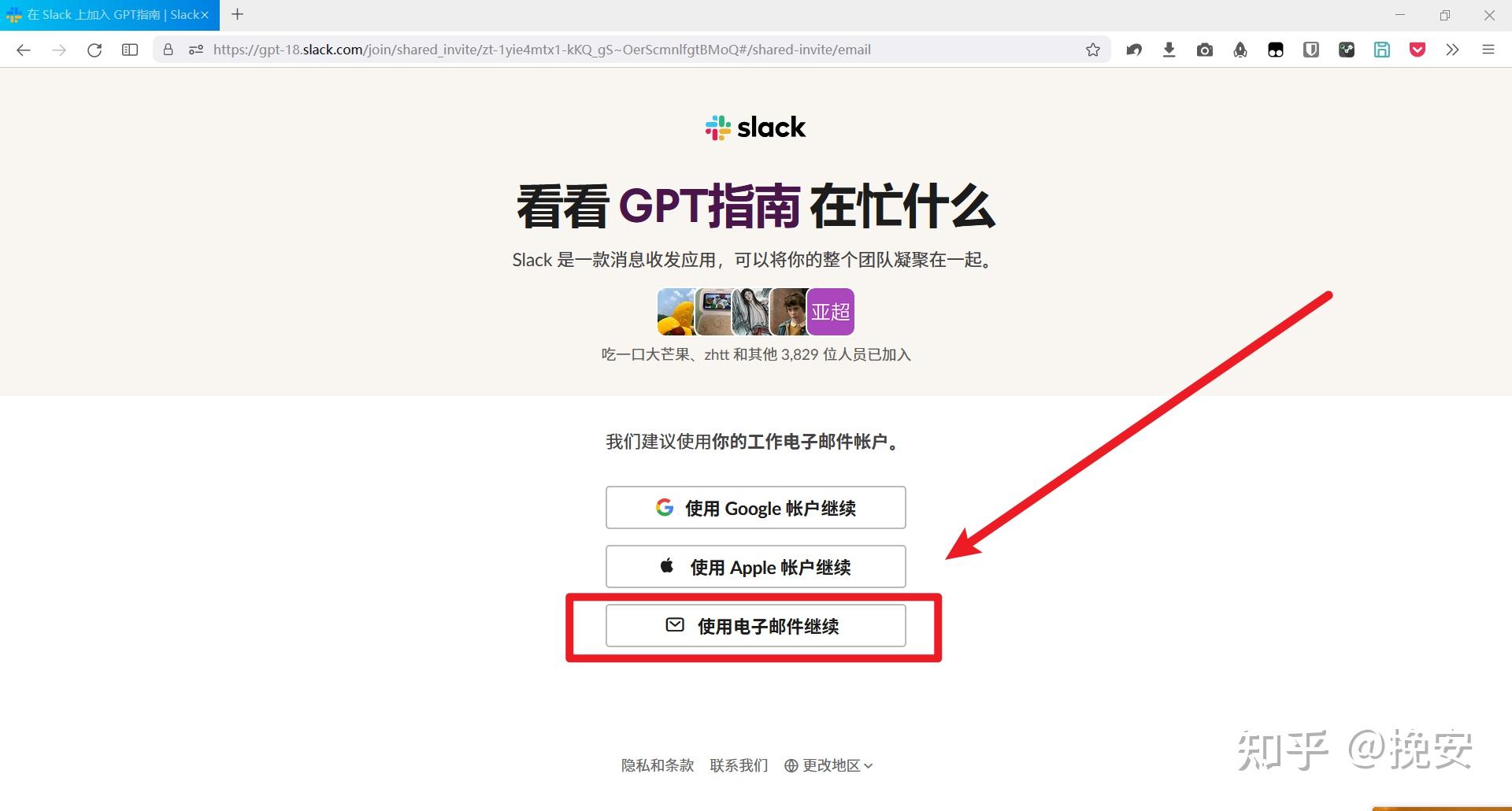Reload the page with the refresh icon
The width and height of the screenshot is (1512, 811).
(94, 50)
